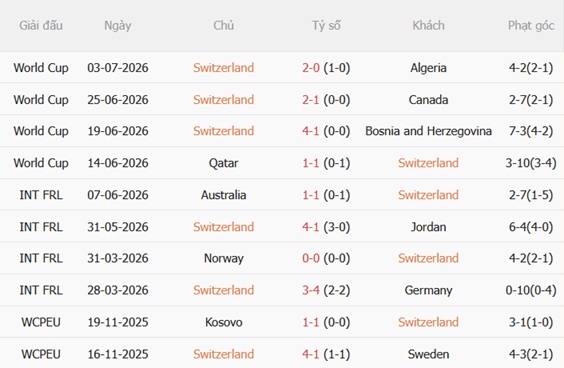The image size is (564, 368).
Task: Open the 0-0 score Norway match
Action: point(311,258)
